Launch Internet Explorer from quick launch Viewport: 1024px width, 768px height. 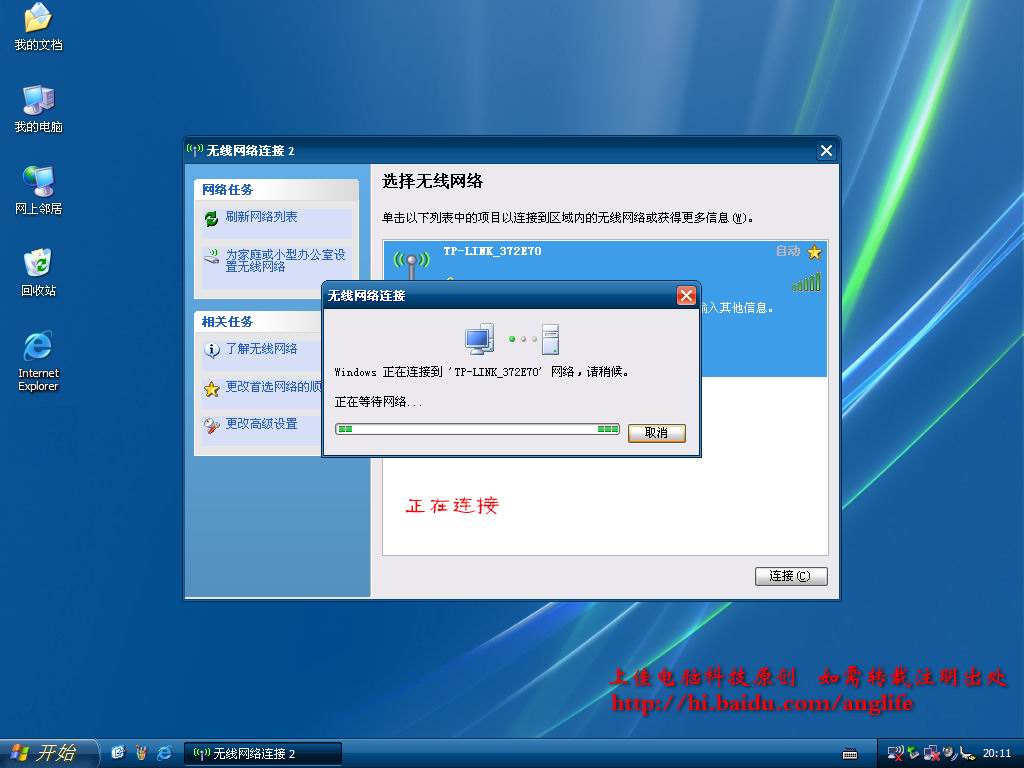165,752
